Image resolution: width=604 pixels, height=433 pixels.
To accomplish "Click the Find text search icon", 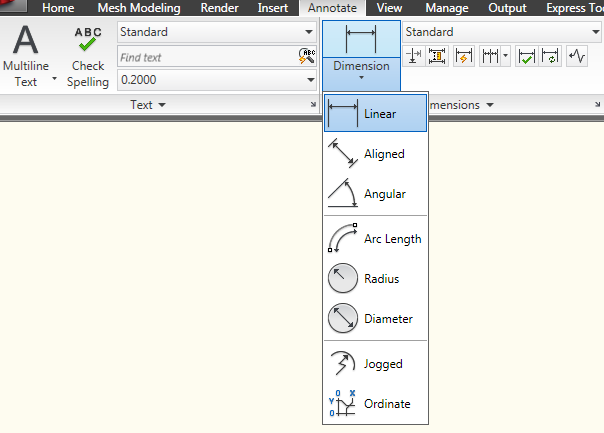I will pos(307,56).
